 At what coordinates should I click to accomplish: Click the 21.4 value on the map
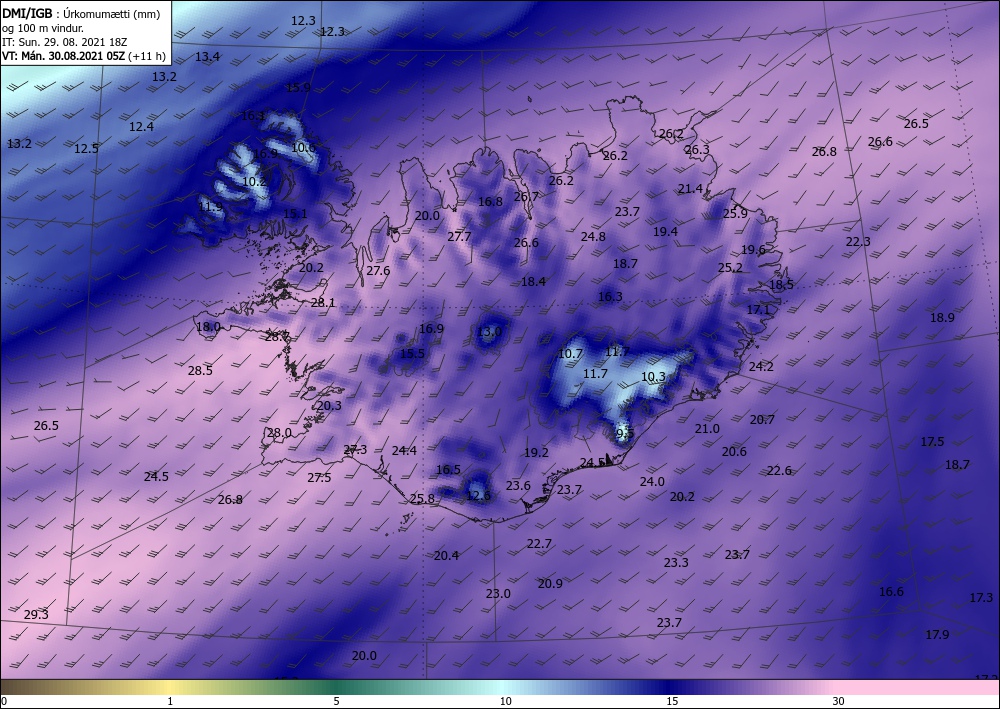pos(691,189)
